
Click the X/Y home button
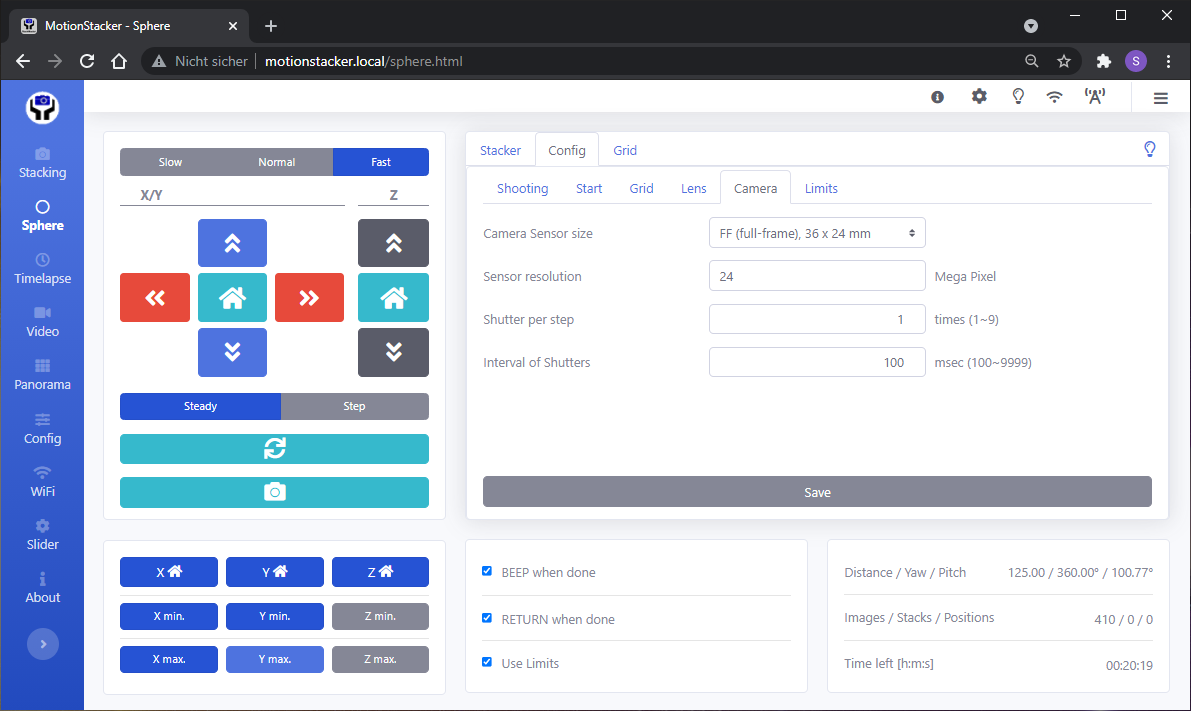[x=232, y=297]
